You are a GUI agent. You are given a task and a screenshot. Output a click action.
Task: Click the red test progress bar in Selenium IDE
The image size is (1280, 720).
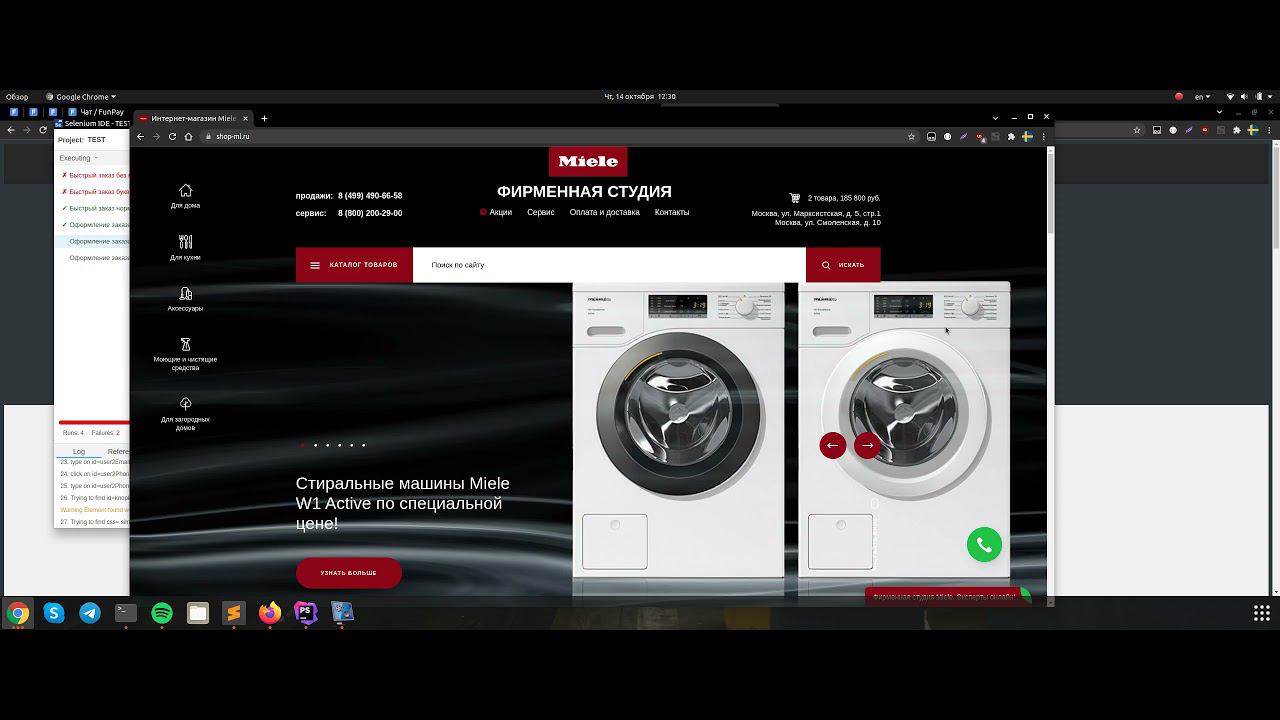pyautogui.click(x=94, y=423)
